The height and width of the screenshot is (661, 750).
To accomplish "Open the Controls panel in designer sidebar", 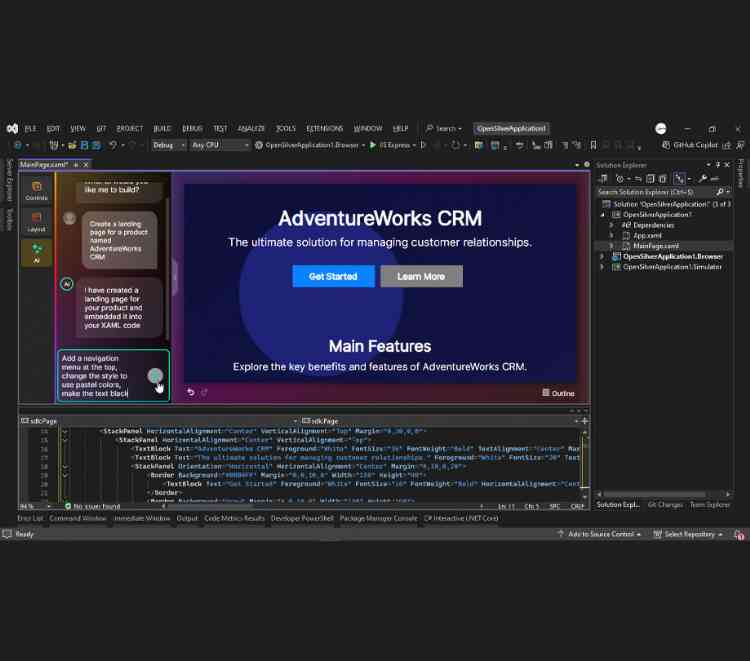I will (x=36, y=190).
